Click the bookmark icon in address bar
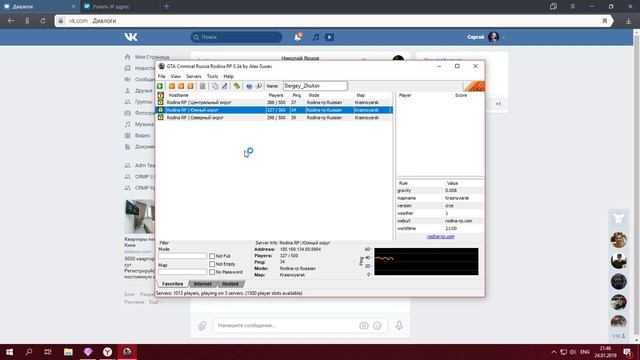 (604, 21)
